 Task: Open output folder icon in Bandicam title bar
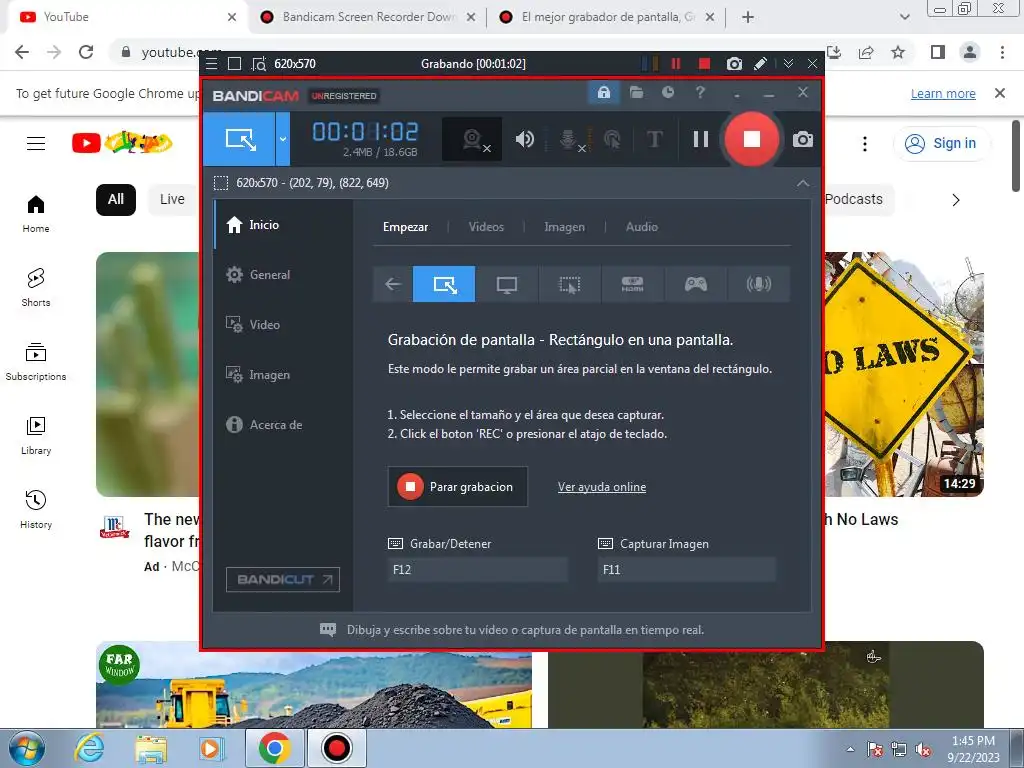(636, 92)
